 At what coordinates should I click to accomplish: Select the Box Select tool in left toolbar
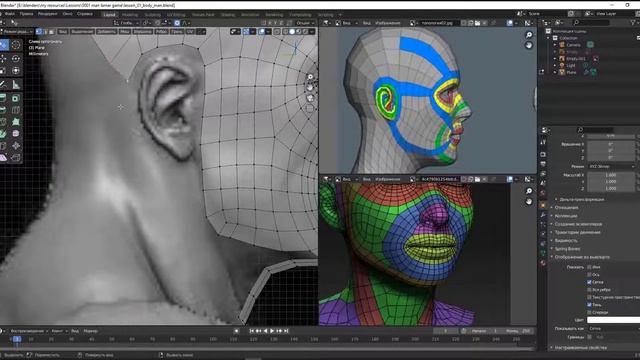click(3, 45)
